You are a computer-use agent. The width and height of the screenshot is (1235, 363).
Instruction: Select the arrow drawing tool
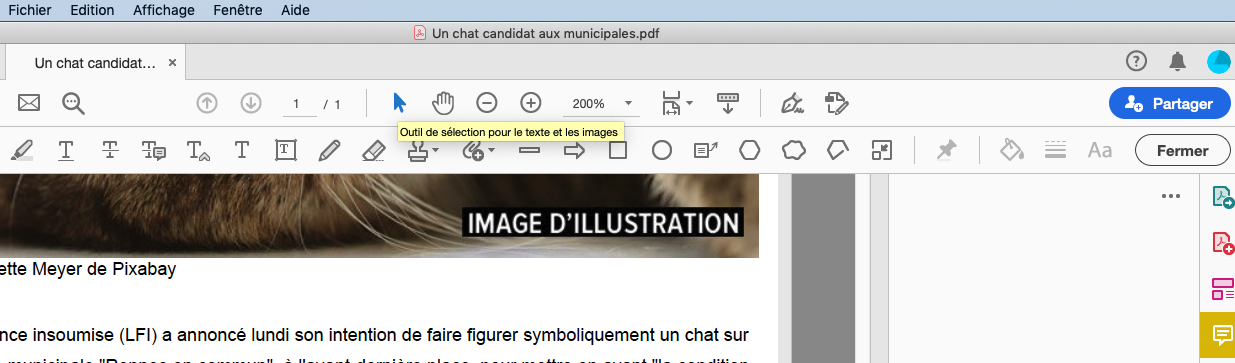pyautogui.click(x=574, y=150)
